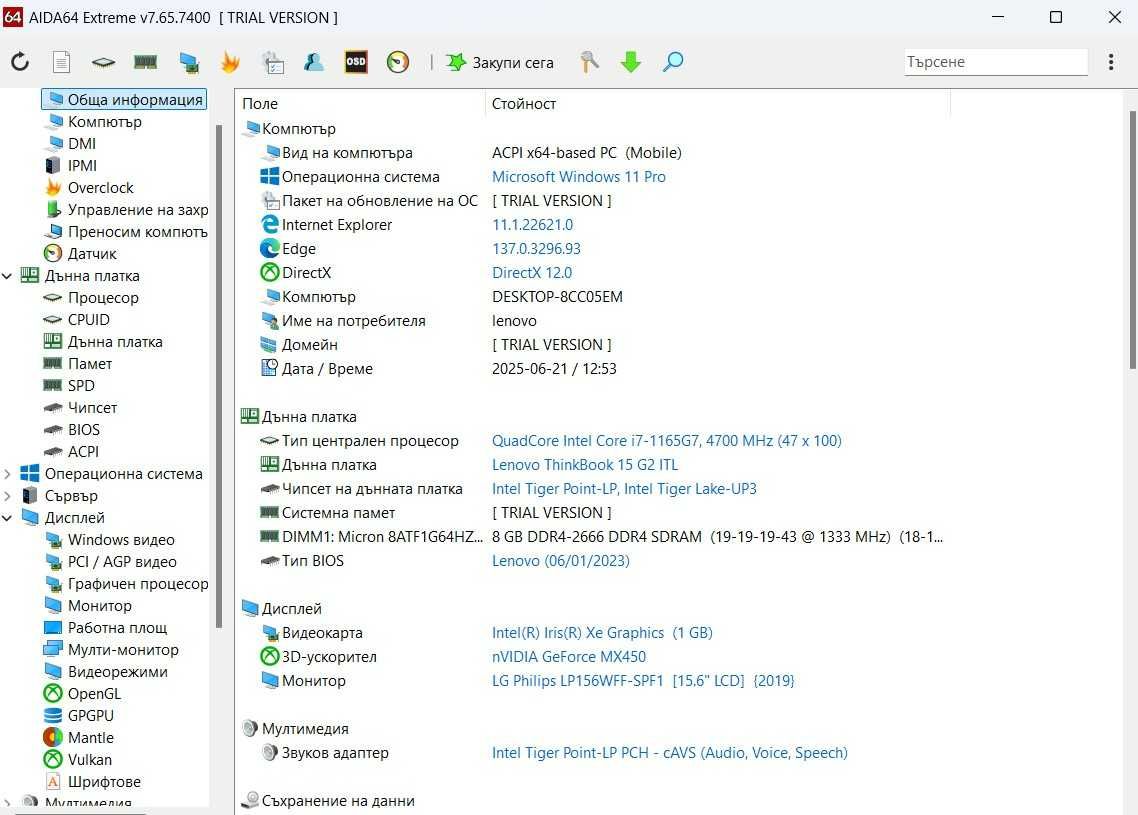The width and height of the screenshot is (1138, 815).
Task: Open the Report page icon
Action: [x=62, y=62]
